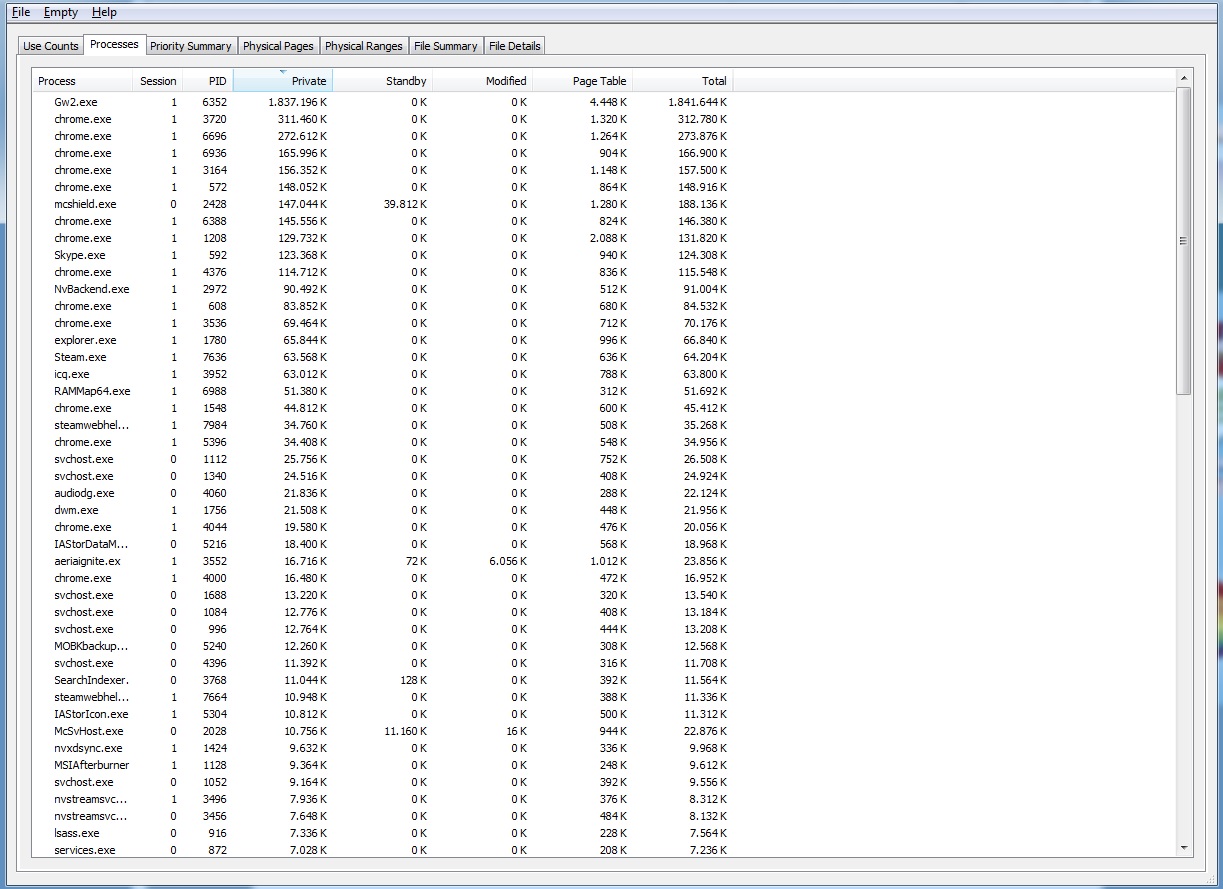Click nvstreamsvc with PID 3496
The image size is (1223, 889).
91,799
